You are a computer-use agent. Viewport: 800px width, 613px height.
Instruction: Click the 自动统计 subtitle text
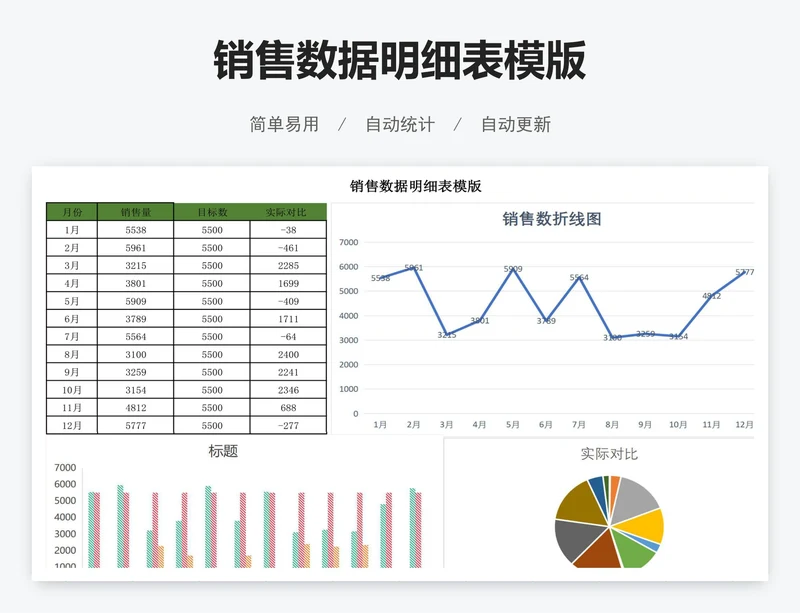[x=400, y=124]
